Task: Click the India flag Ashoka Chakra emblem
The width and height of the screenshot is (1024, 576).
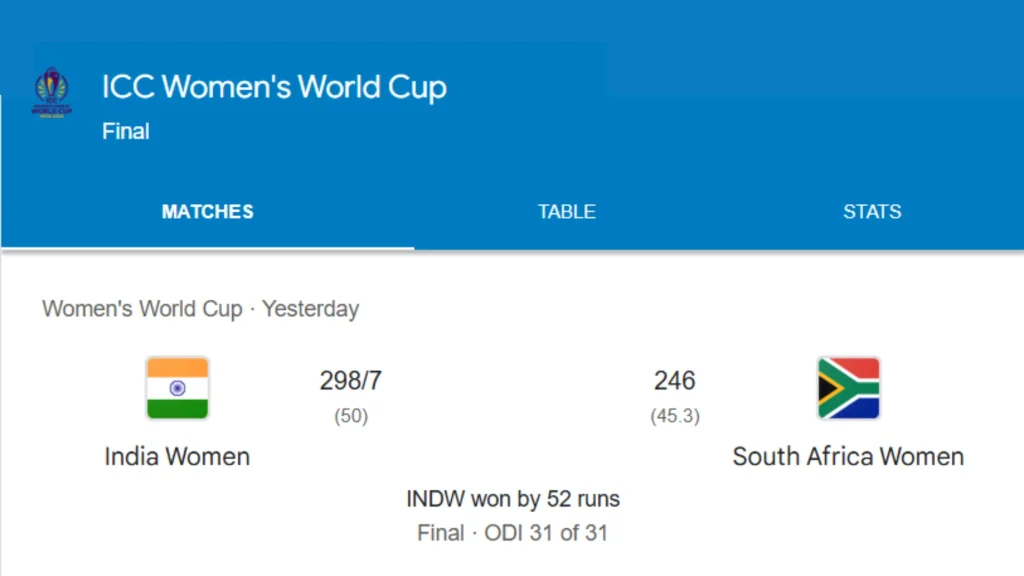Action: (177, 389)
